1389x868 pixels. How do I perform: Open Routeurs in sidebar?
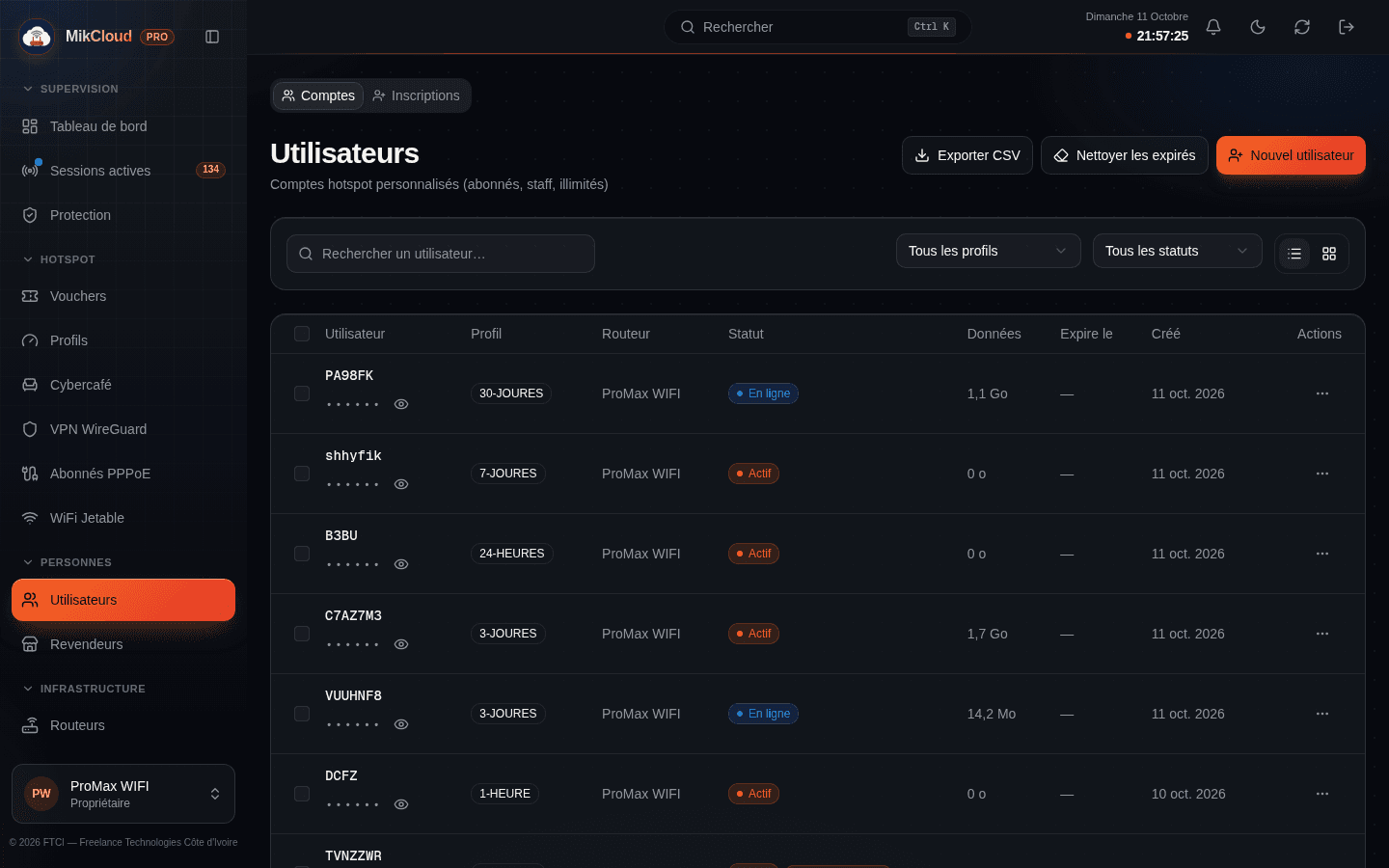click(x=123, y=725)
